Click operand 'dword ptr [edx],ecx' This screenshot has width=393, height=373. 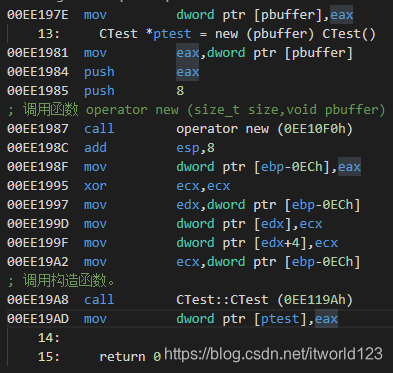[x=249, y=224]
